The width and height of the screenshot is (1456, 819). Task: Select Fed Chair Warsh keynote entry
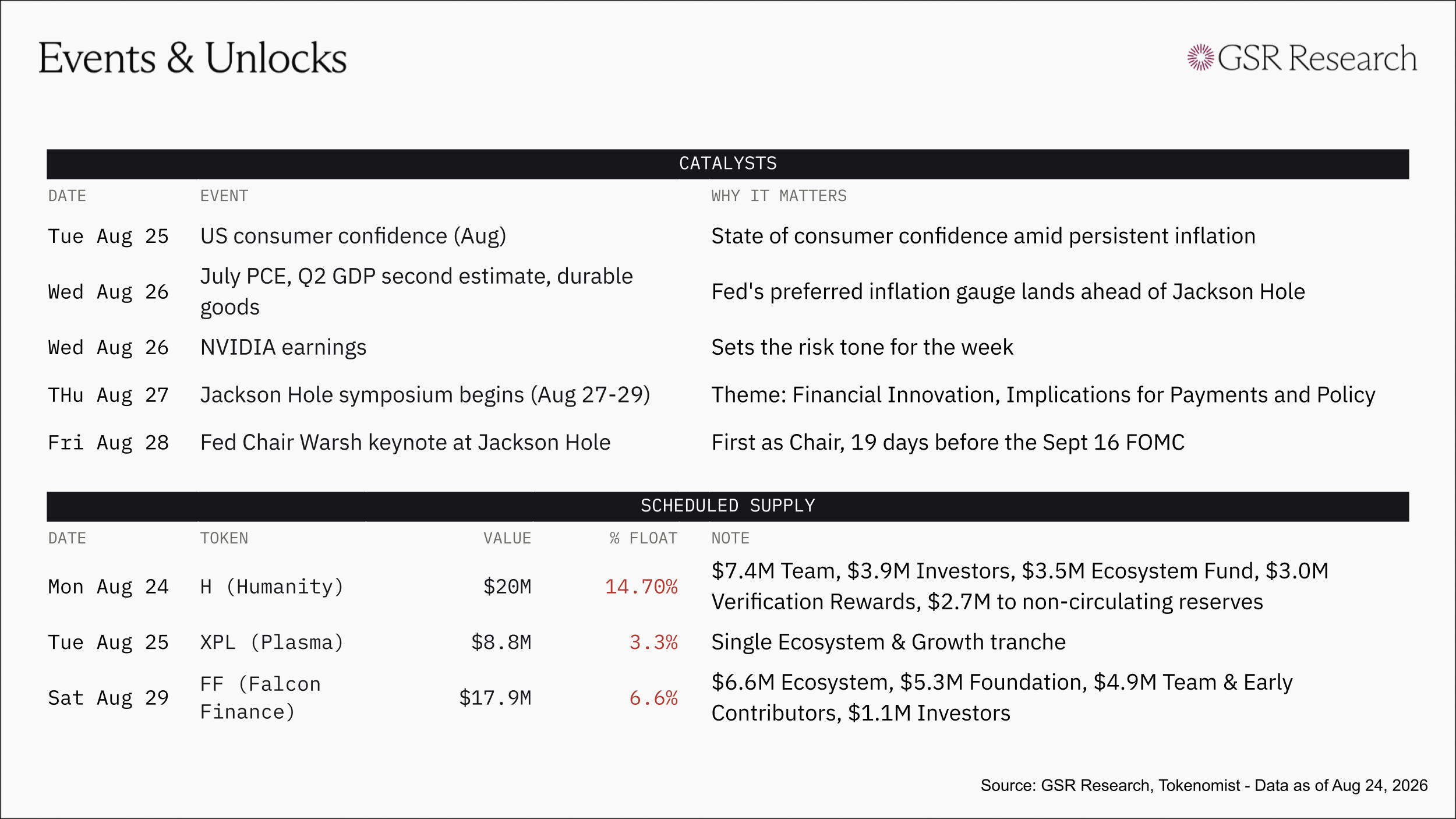pyautogui.click(x=405, y=443)
